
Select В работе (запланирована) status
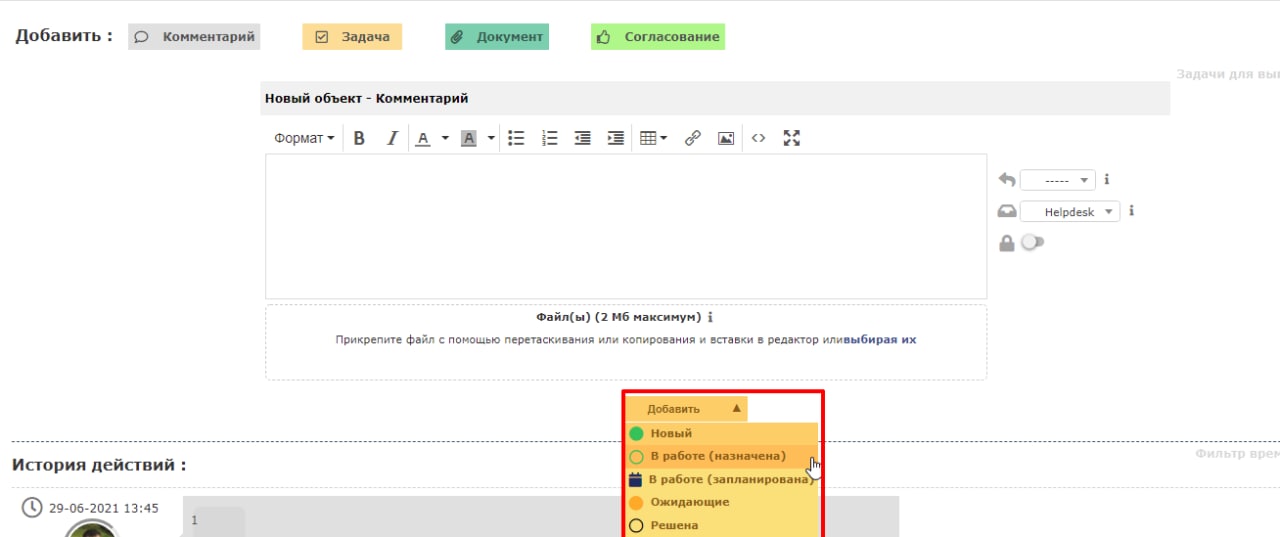(x=722, y=479)
